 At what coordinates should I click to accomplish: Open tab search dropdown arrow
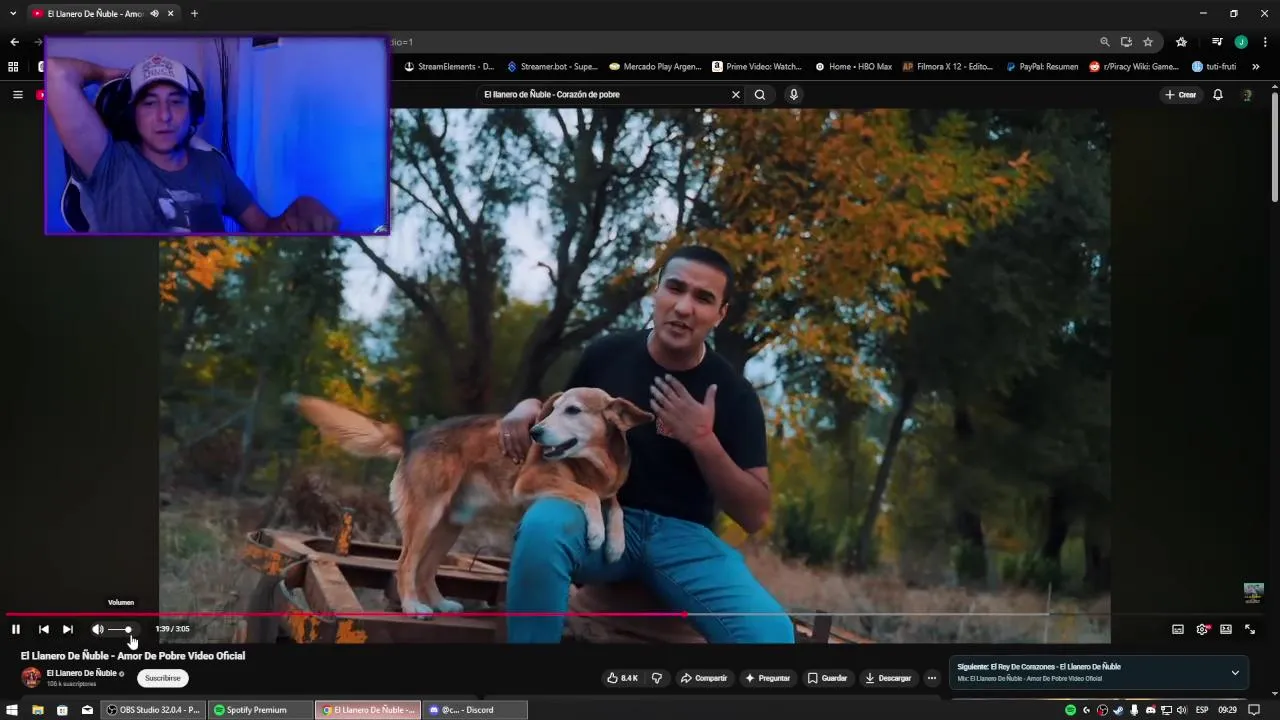[x=13, y=14]
